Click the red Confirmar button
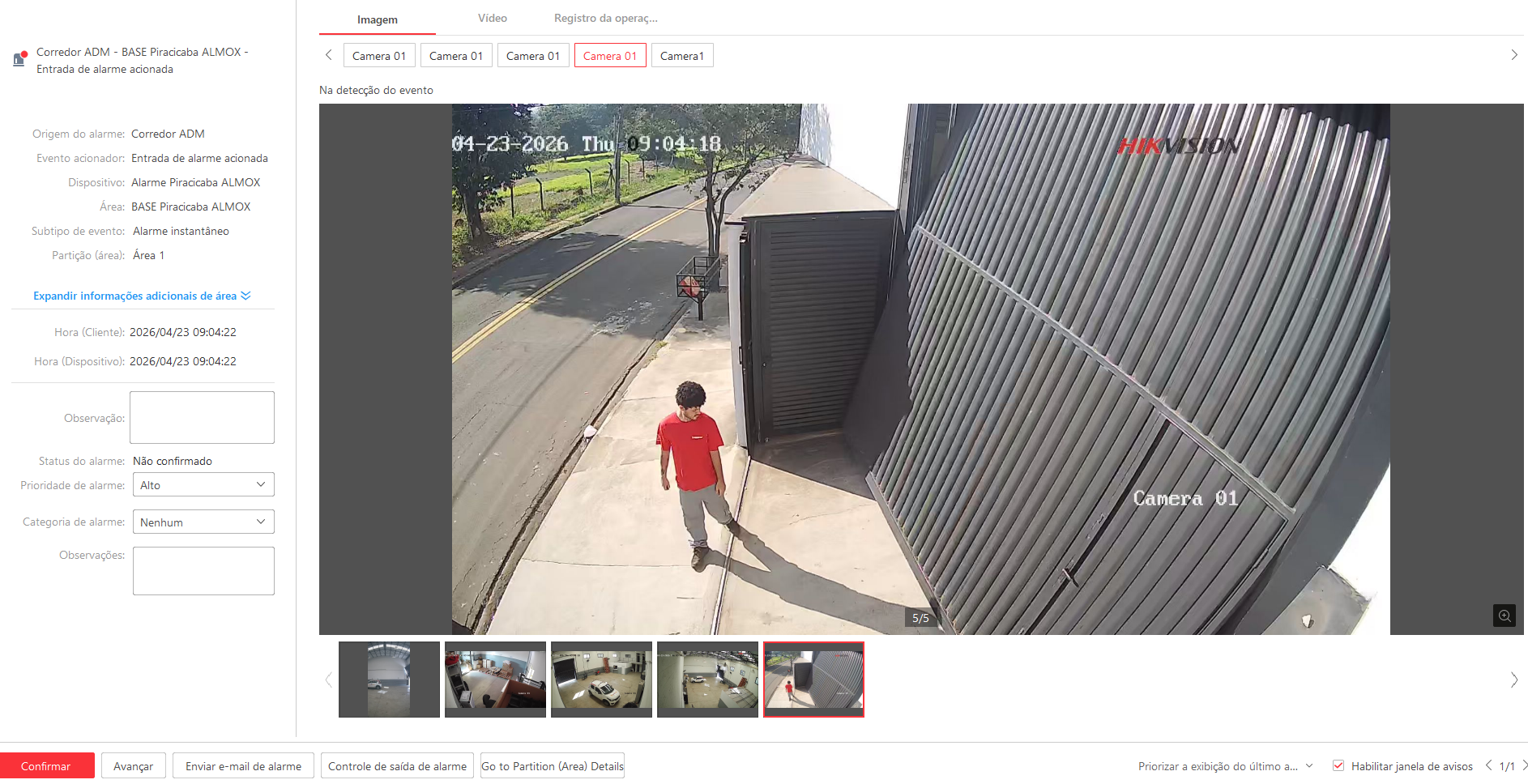Image resolution: width=1528 pixels, height=784 pixels. coord(46,766)
